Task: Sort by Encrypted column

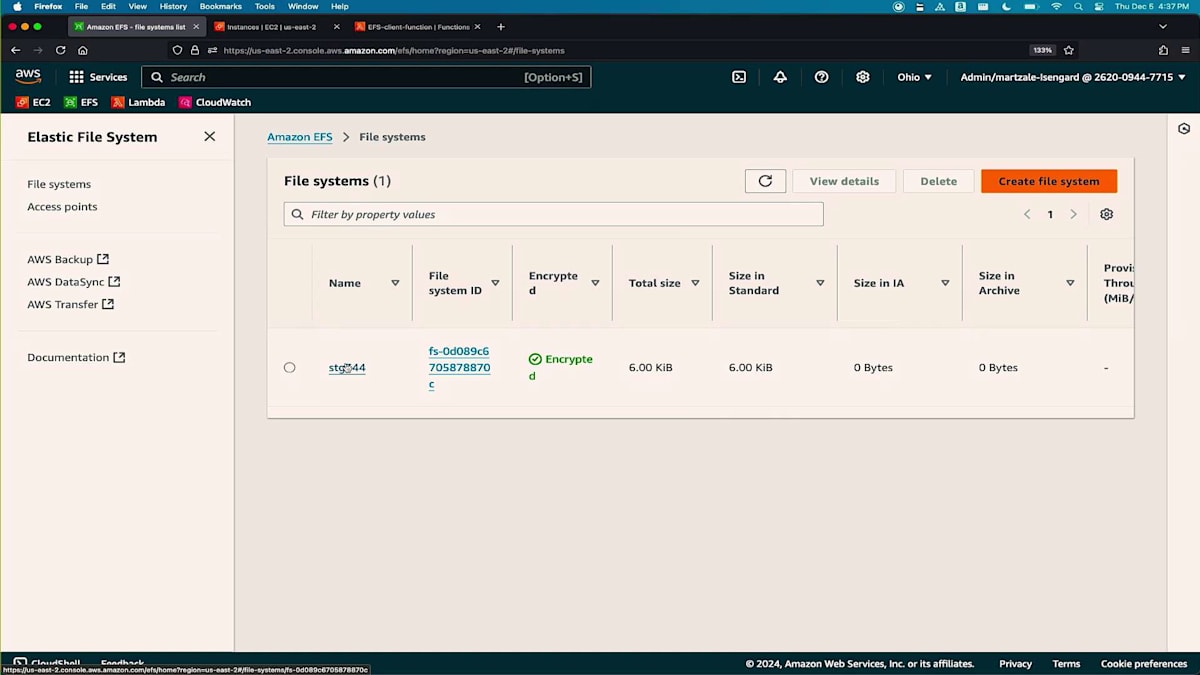Action: (595, 283)
